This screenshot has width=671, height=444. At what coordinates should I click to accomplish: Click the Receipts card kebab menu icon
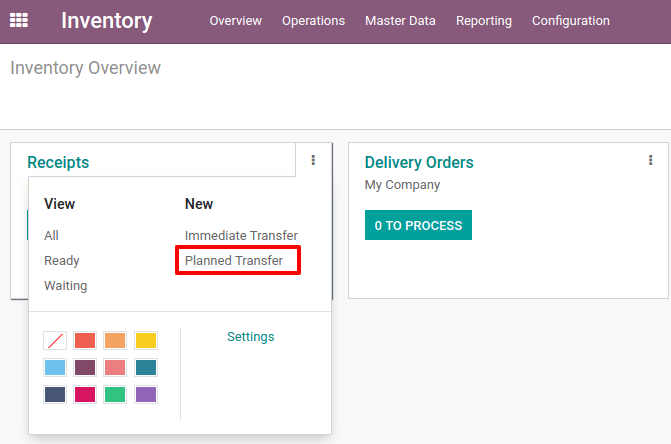[313, 160]
